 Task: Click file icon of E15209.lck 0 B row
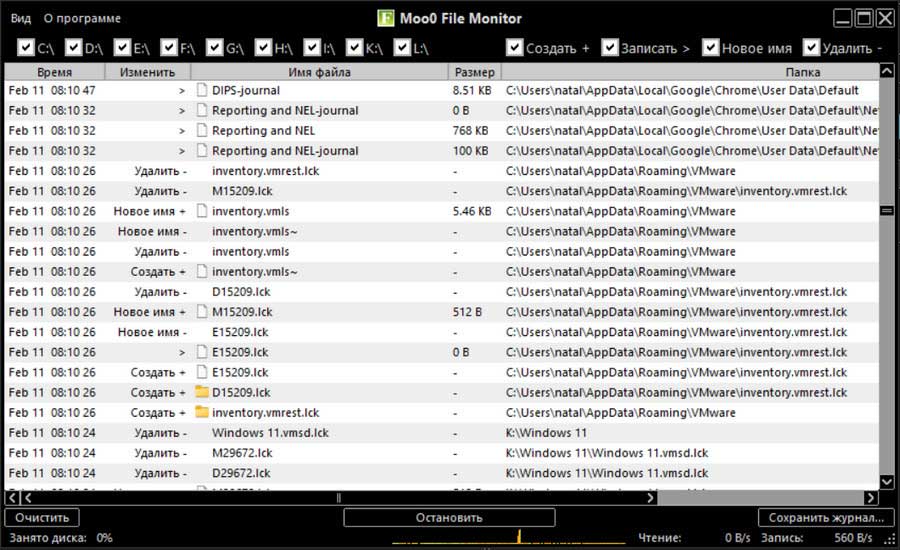[201, 352]
